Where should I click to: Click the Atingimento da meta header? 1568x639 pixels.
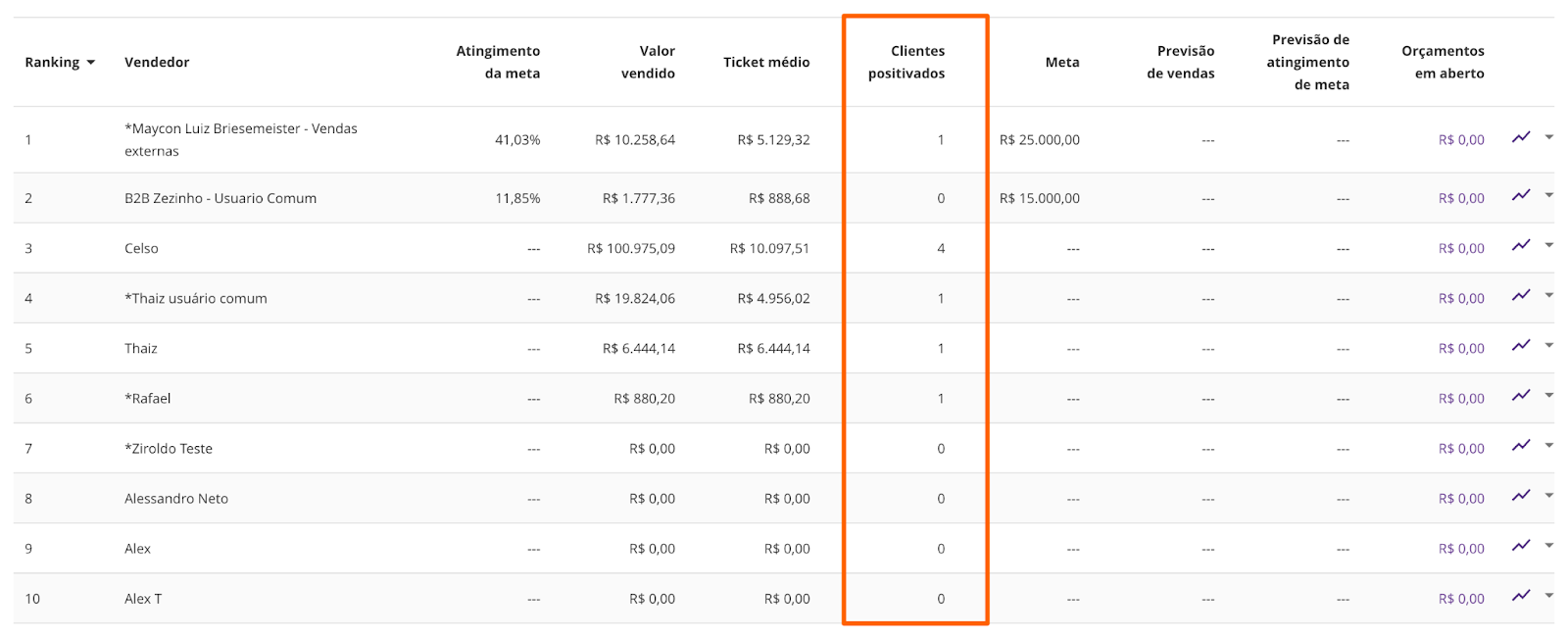tap(496, 62)
